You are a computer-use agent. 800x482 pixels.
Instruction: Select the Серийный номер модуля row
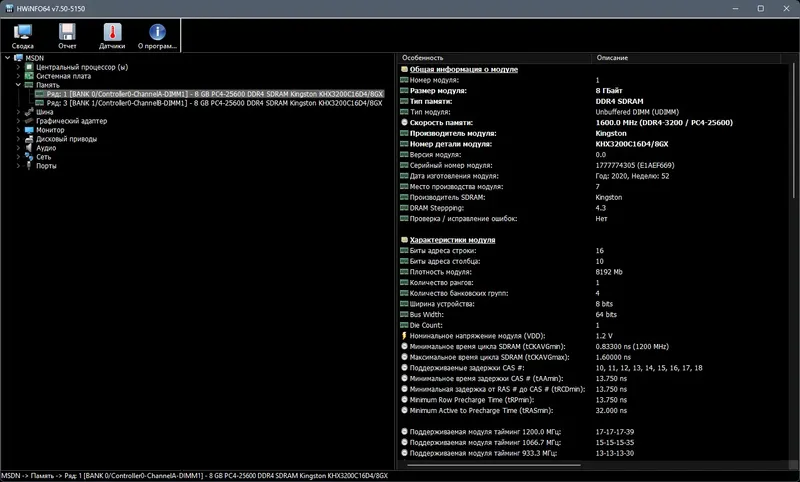[592, 165]
